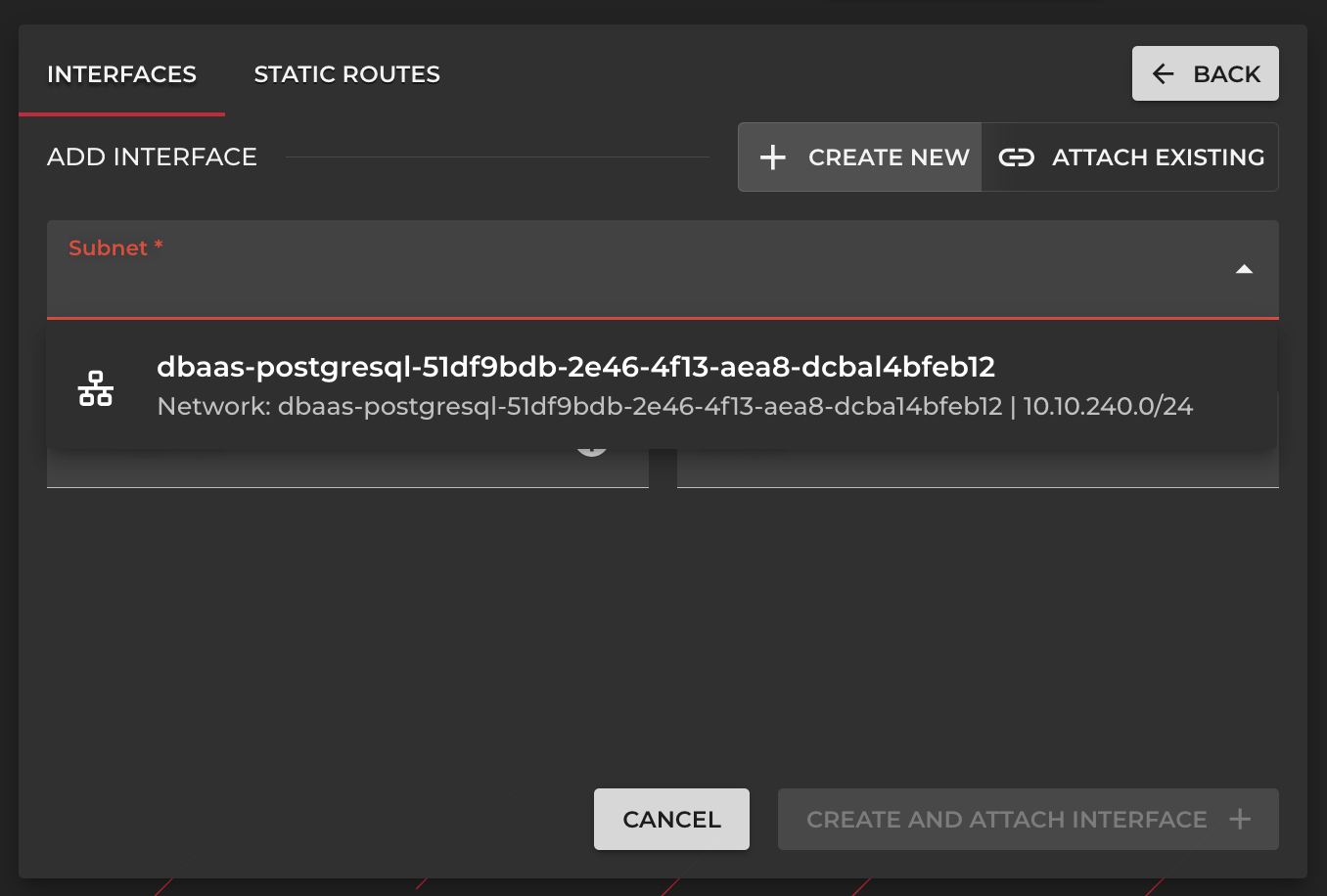Click the CANCEL button
1327x896 pixels.
pyautogui.click(x=671, y=819)
